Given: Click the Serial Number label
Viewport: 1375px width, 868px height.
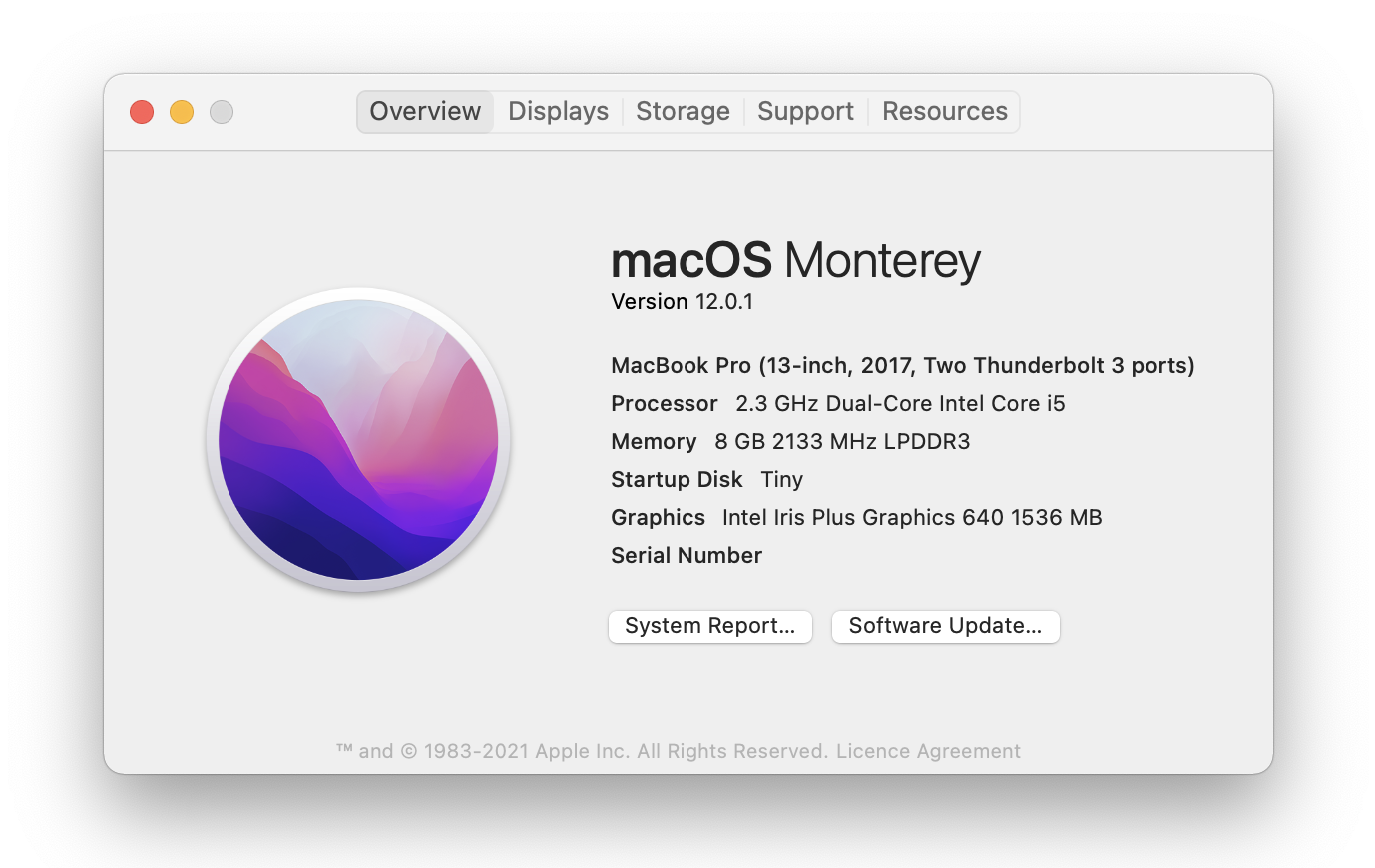Looking at the screenshot, I should (687, 555).
